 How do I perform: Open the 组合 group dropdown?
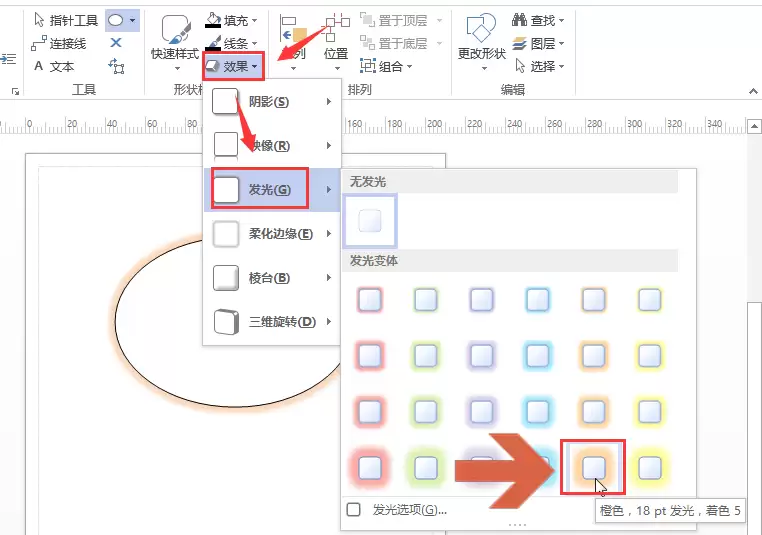386,66
